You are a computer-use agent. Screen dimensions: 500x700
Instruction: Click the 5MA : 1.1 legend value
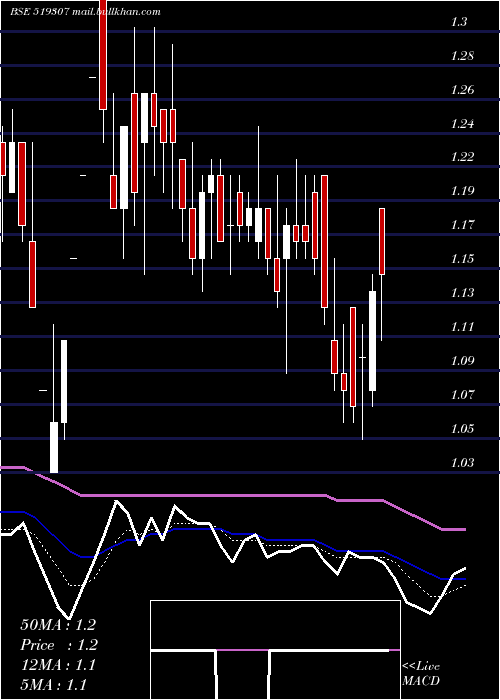pos(54,685)
